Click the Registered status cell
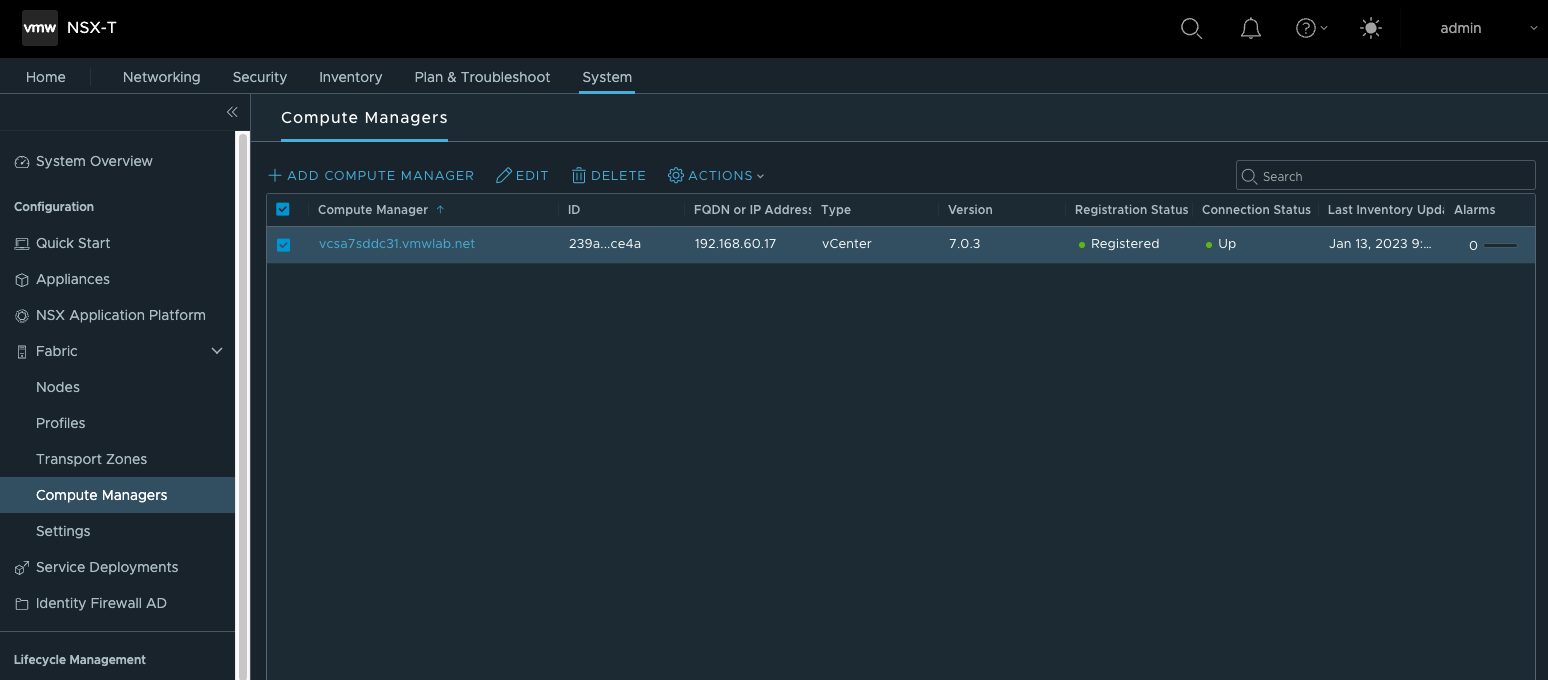The image size is (1548, 680). (x=1119, y=244)
